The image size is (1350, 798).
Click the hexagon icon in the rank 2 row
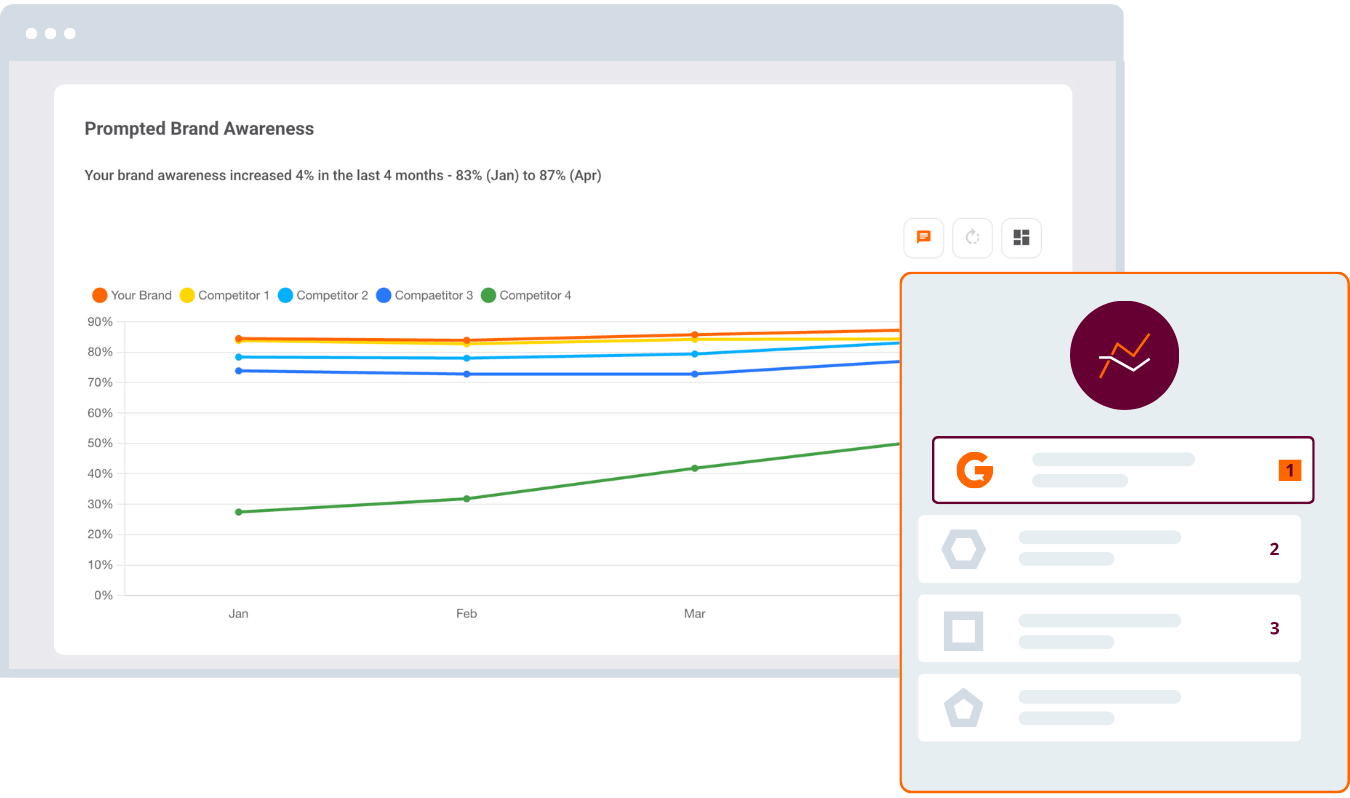[x=963, y=548]
